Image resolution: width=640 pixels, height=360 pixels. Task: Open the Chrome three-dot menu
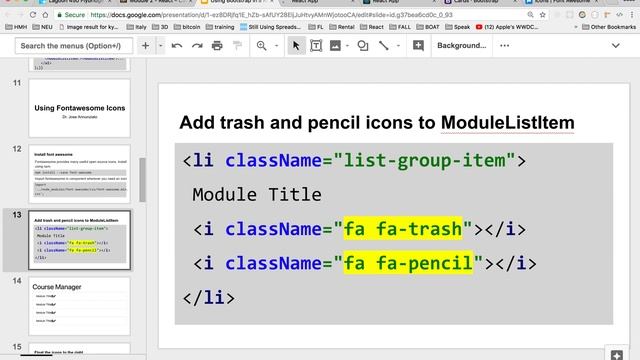tap(632, 15)
